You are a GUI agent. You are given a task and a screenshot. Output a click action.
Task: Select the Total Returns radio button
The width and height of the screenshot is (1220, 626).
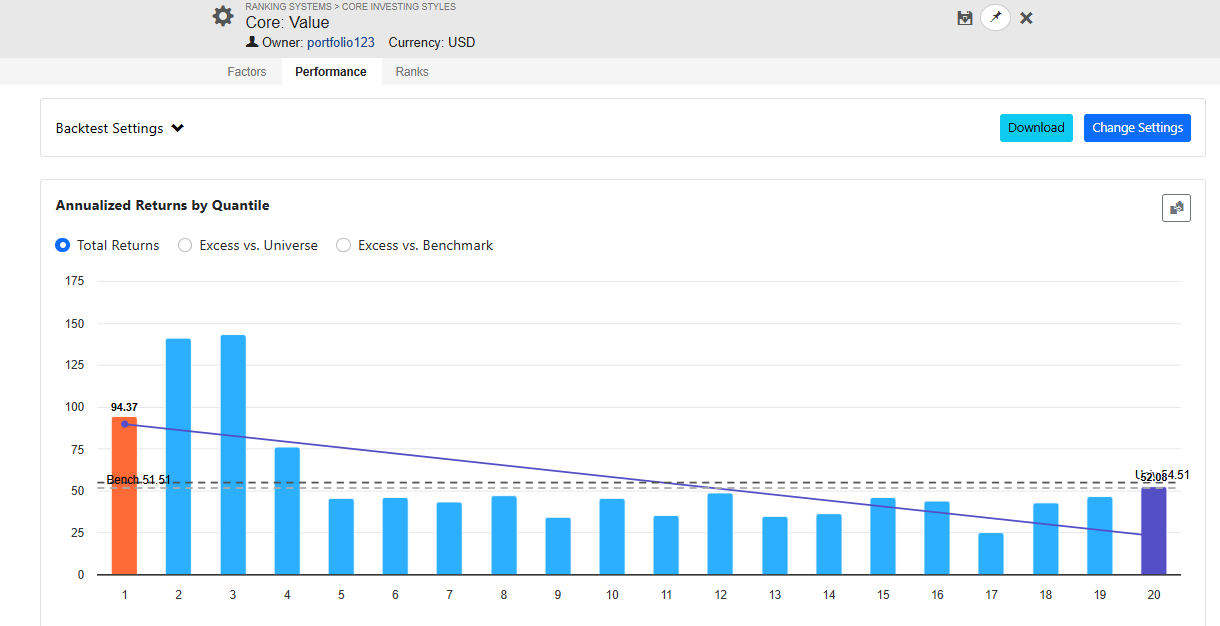coord(63,245)
